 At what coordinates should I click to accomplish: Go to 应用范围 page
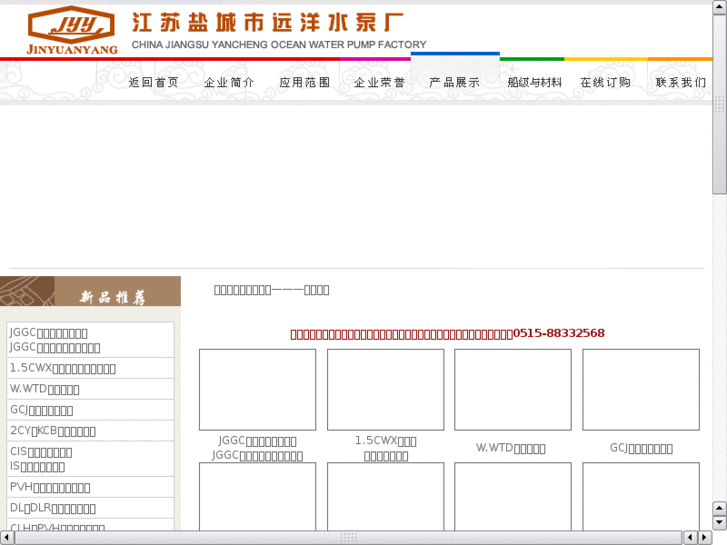pos(305,83)
